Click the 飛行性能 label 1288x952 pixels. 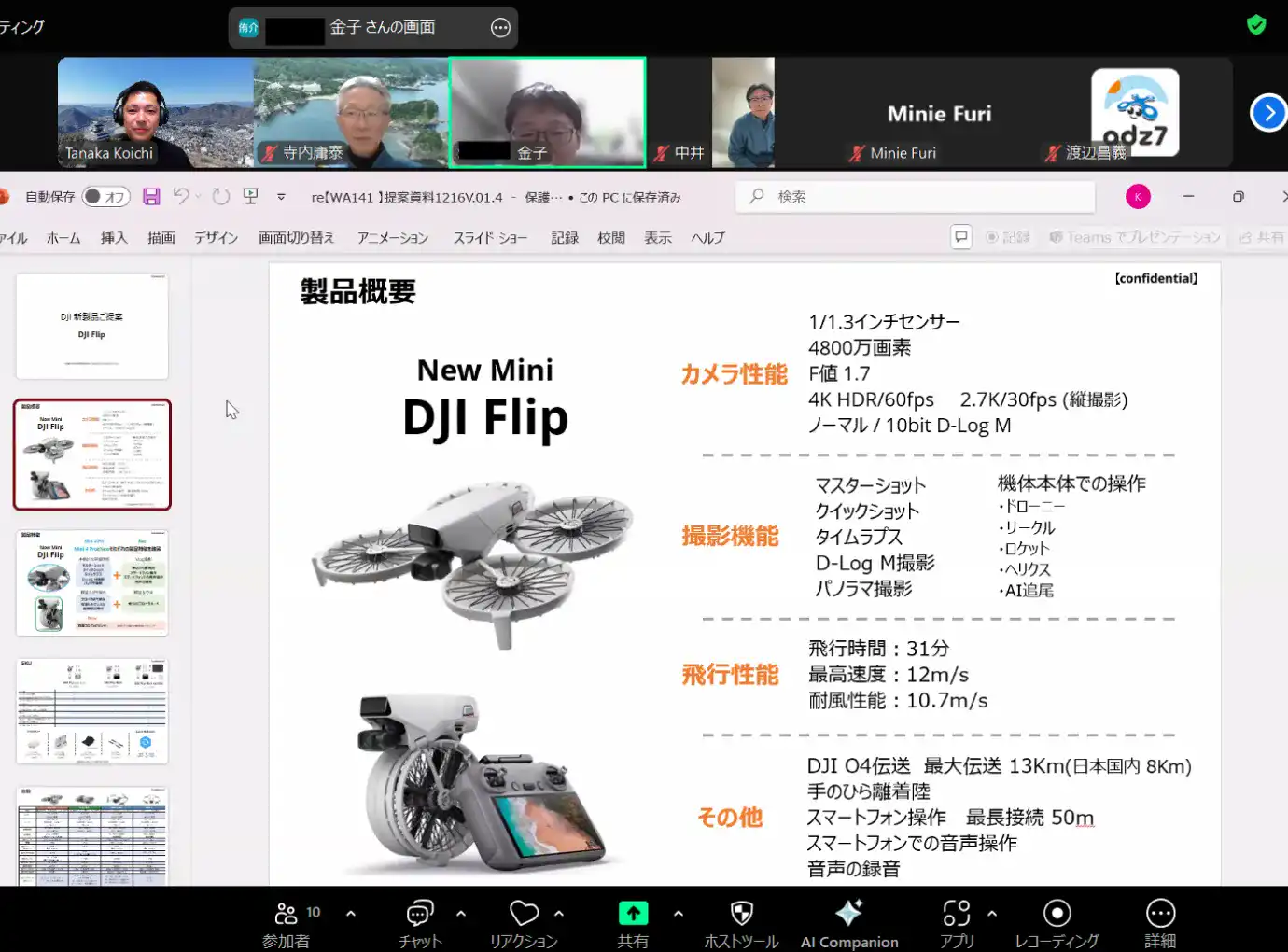point(730,674)
